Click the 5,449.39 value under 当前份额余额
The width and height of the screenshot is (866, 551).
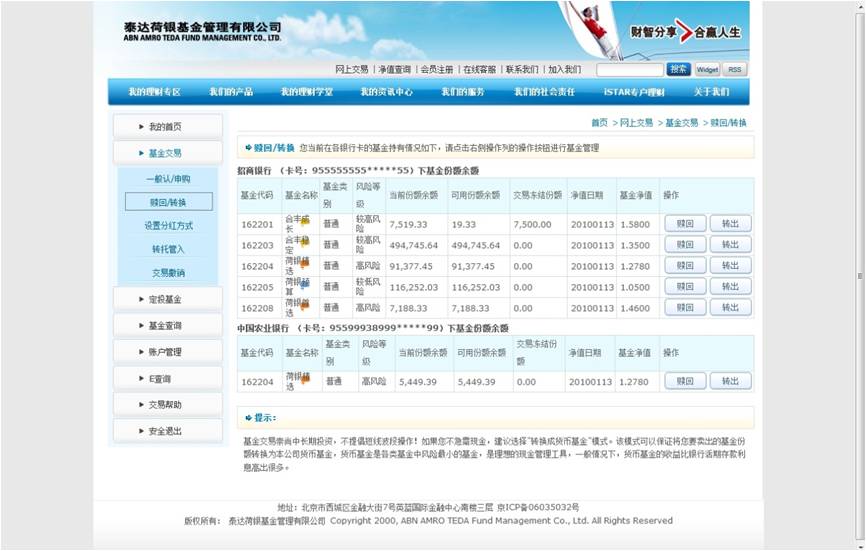pos(418,382)
